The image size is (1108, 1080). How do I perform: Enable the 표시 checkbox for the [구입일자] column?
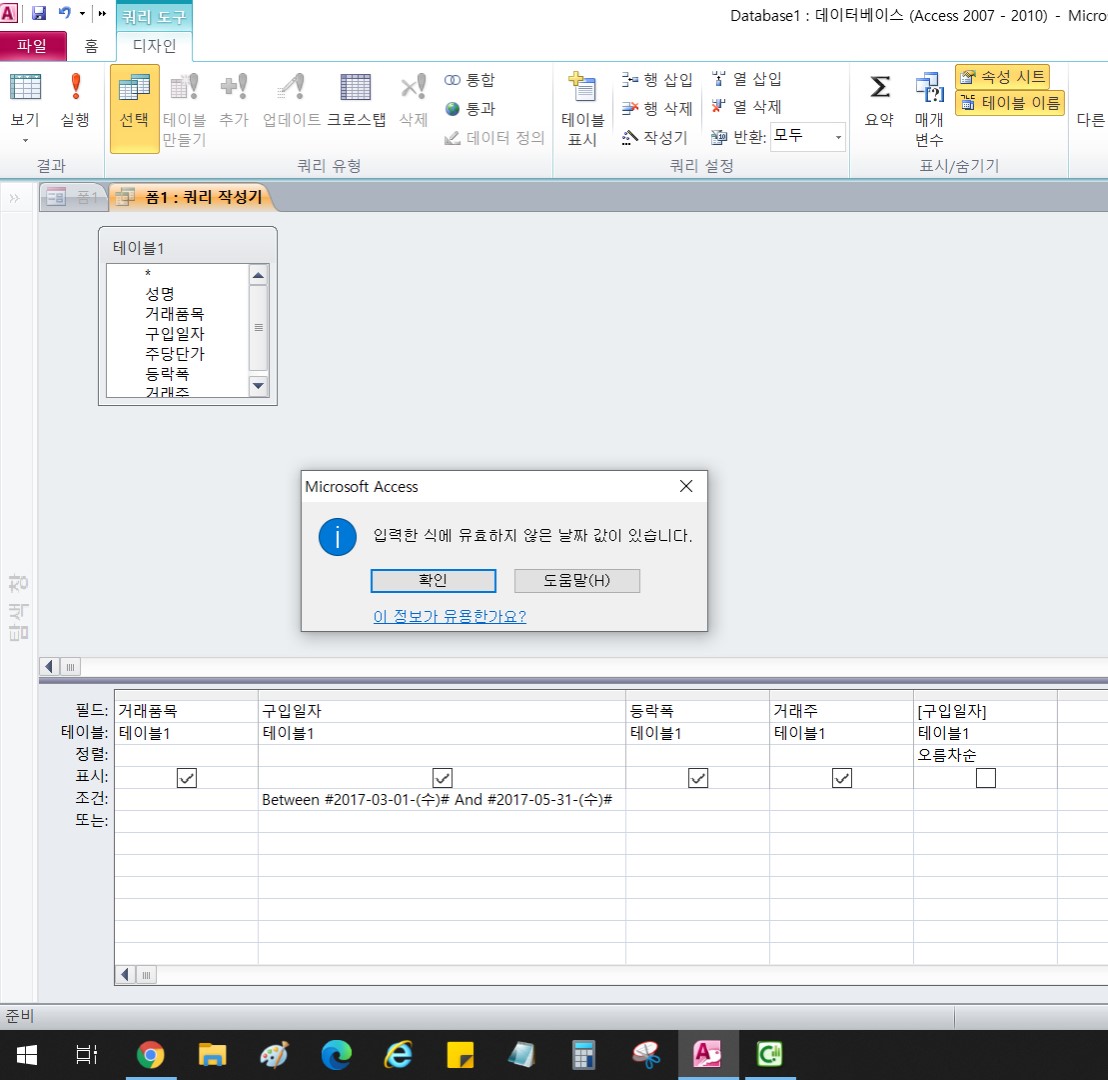(986, 778)
